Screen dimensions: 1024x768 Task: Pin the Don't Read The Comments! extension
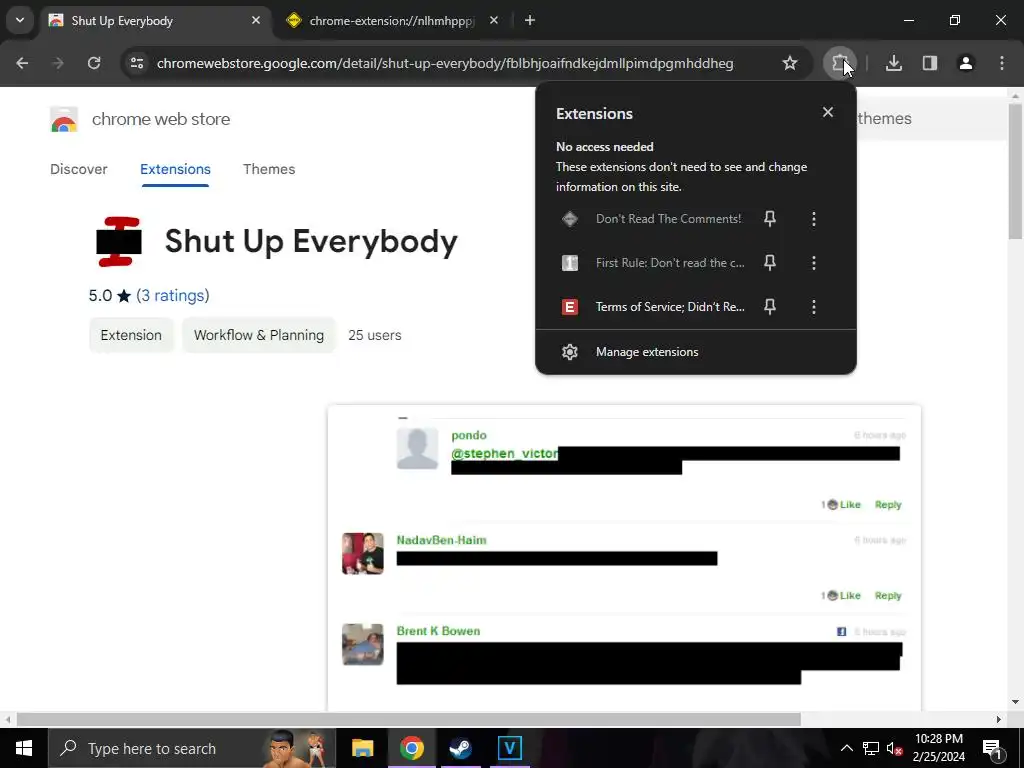pyautogui.click(x=770, y=219)
